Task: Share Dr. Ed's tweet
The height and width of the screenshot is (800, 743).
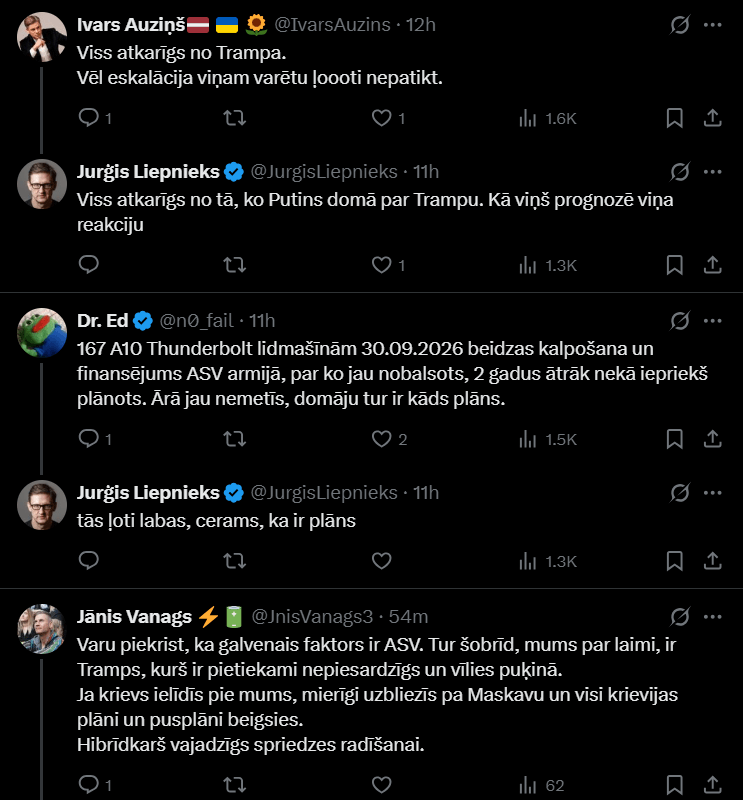Action: pos(712,438)
